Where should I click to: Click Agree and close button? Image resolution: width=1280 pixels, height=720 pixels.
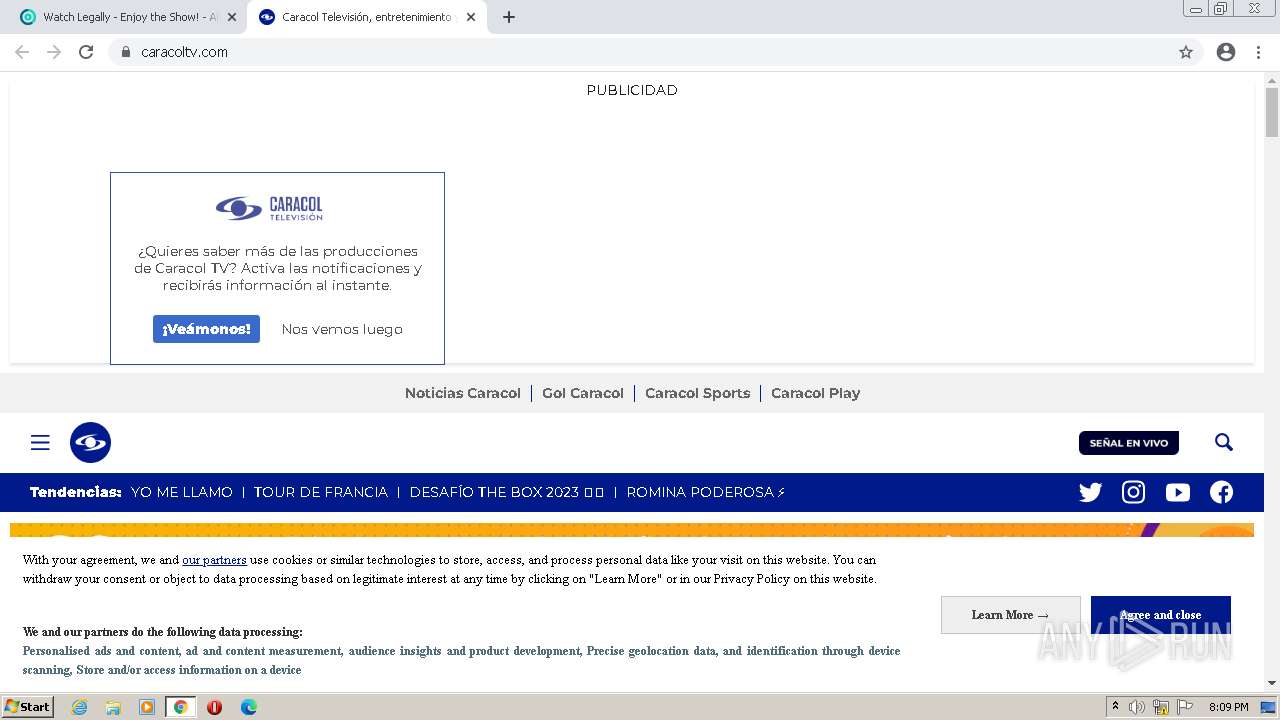pyautogui.click(x=1160, y=615)
